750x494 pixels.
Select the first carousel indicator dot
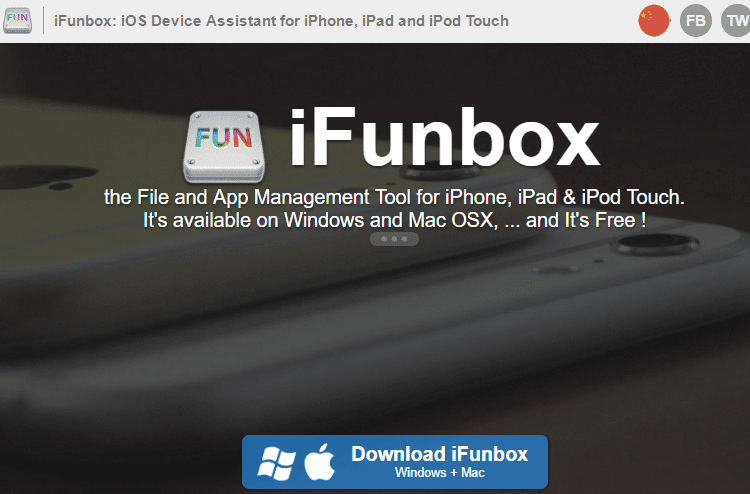point(384,239)
